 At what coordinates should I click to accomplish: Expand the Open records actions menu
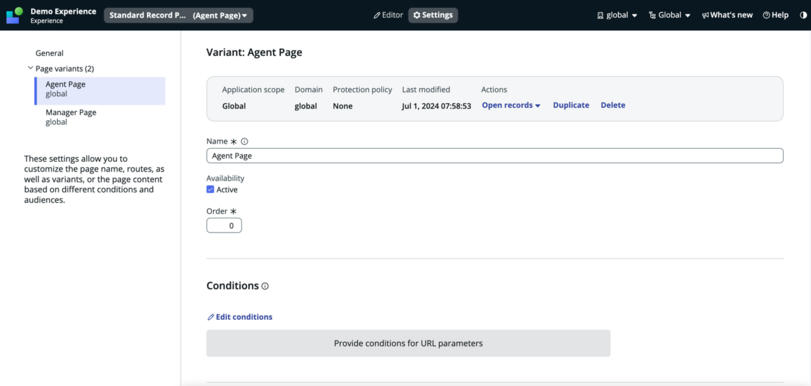(x=511, y=105)
